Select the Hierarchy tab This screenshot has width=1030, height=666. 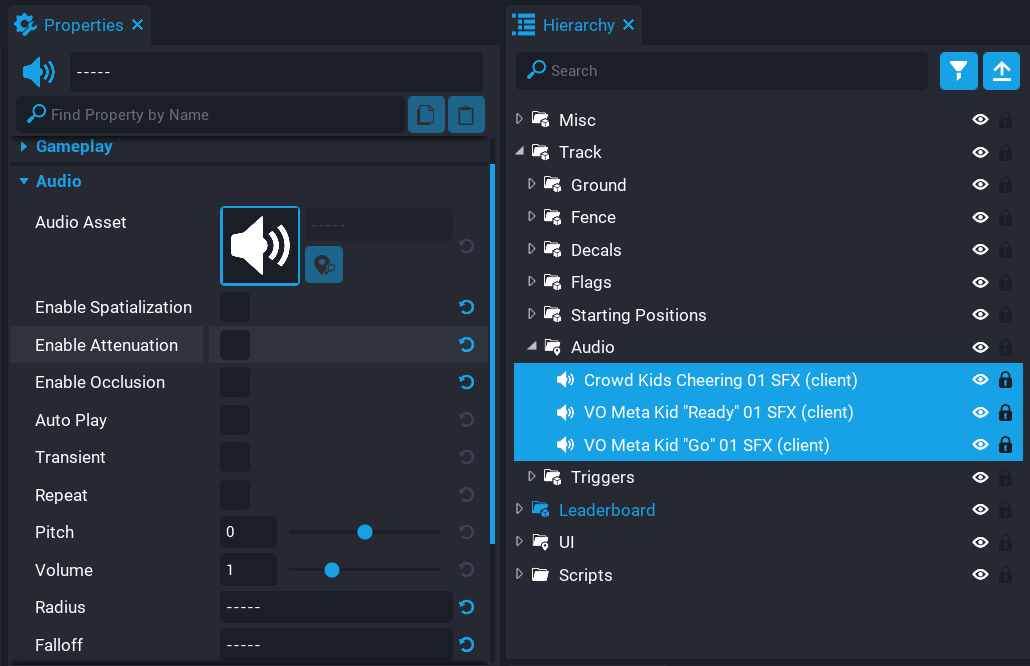coord(577,25)
